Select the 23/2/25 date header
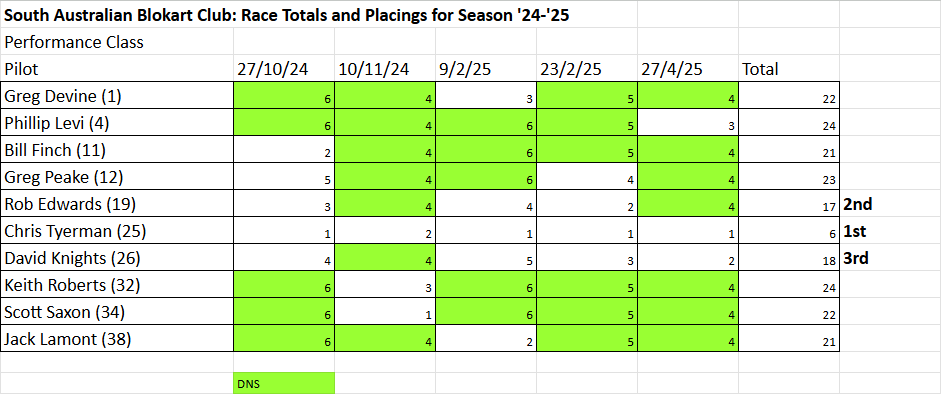 click(x=587, y=68)
